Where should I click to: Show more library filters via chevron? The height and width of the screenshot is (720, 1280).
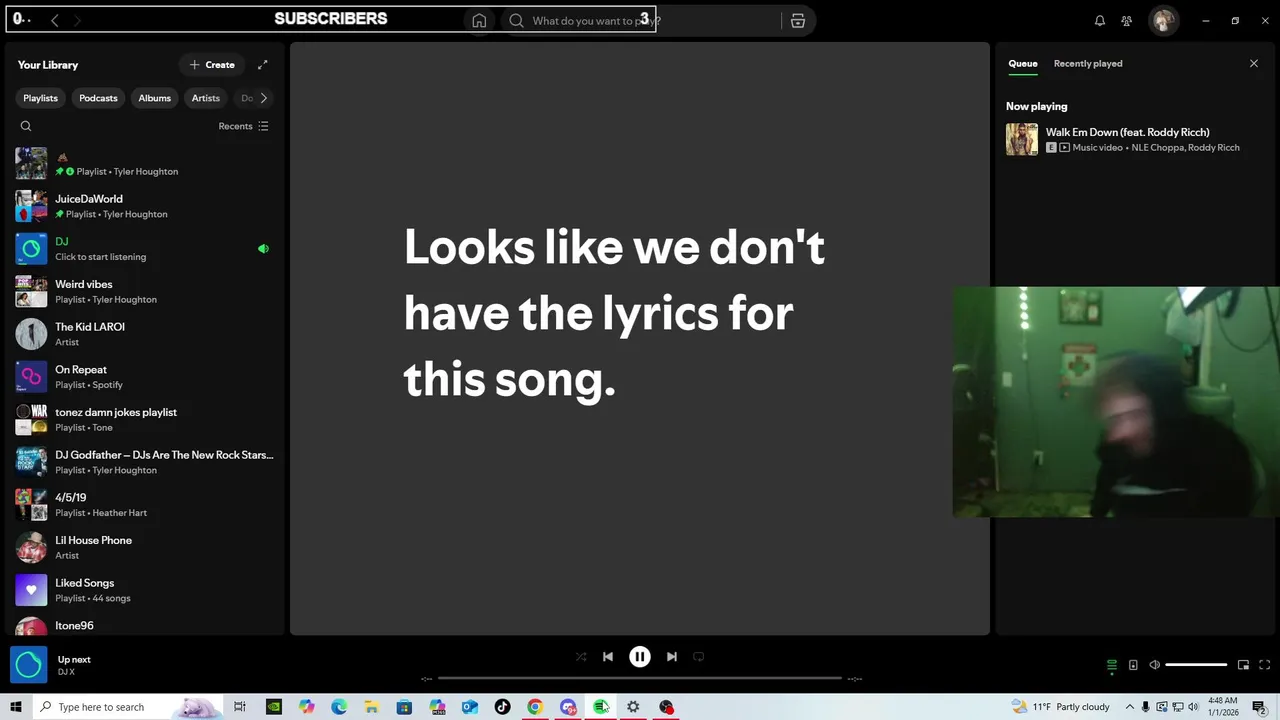click(x=264, y=98)
